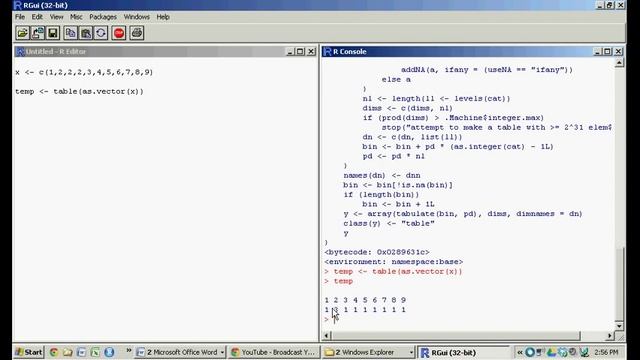Image resolution: width=640 pixels, height=360 pixels.
Task: Stop current computation with red STOP icon
Action: click(x=119, y=33)
